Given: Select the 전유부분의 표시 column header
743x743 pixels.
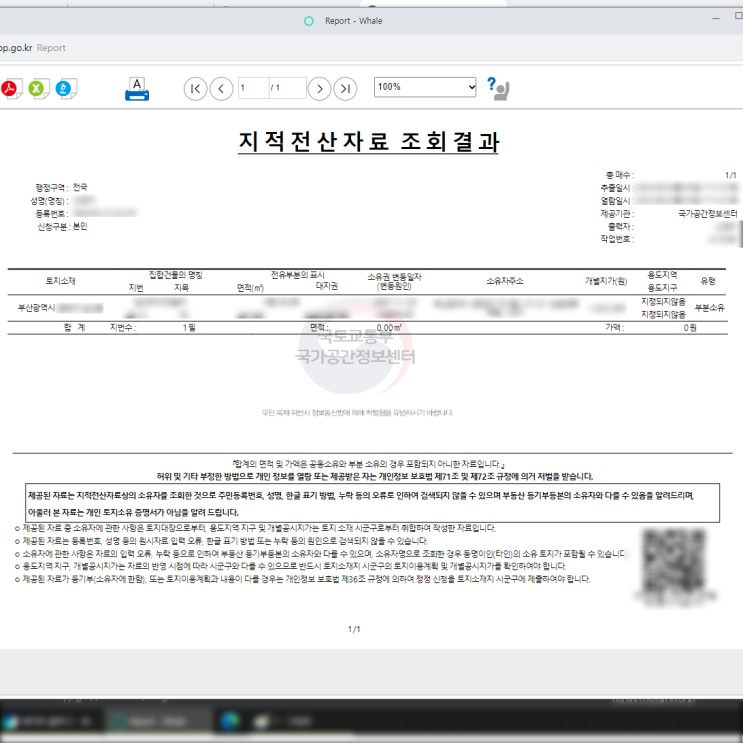Looking at the screenshot, I should [298, 275].
